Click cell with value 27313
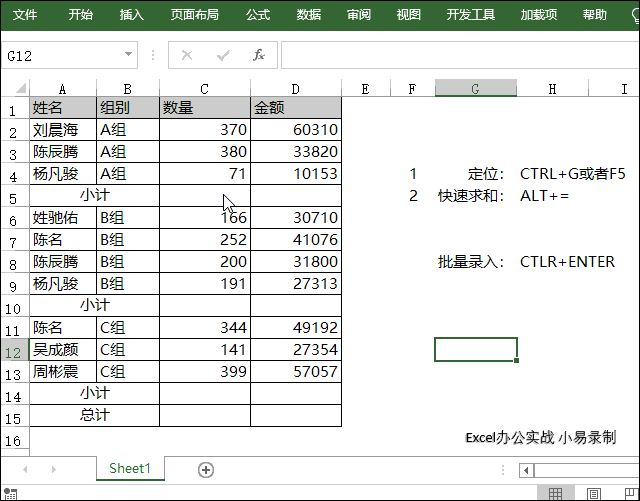The image size is (640, 501). pos(296,284)
